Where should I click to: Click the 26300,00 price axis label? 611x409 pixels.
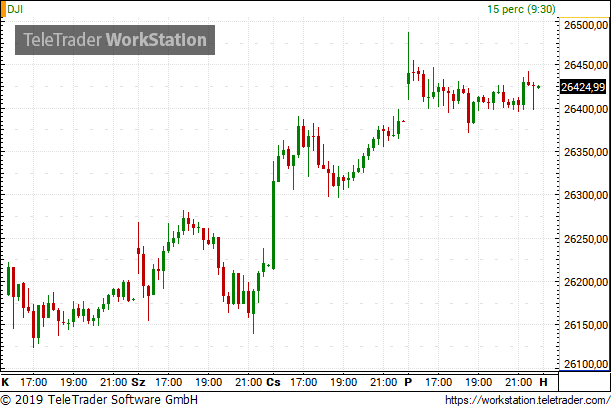click(586, 195)
